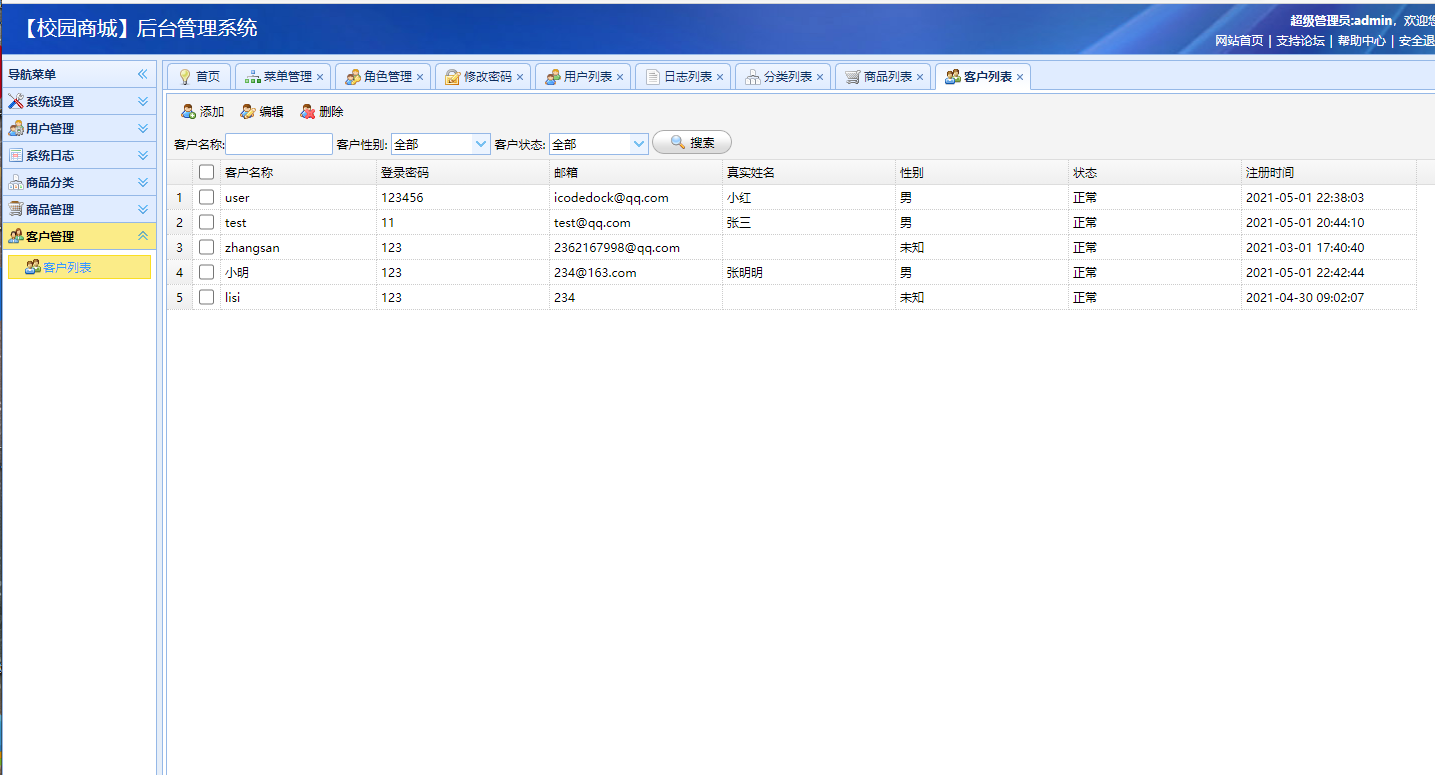Open the 客户性别 dropdown
1435x775 pixels.
click(479, 143)
